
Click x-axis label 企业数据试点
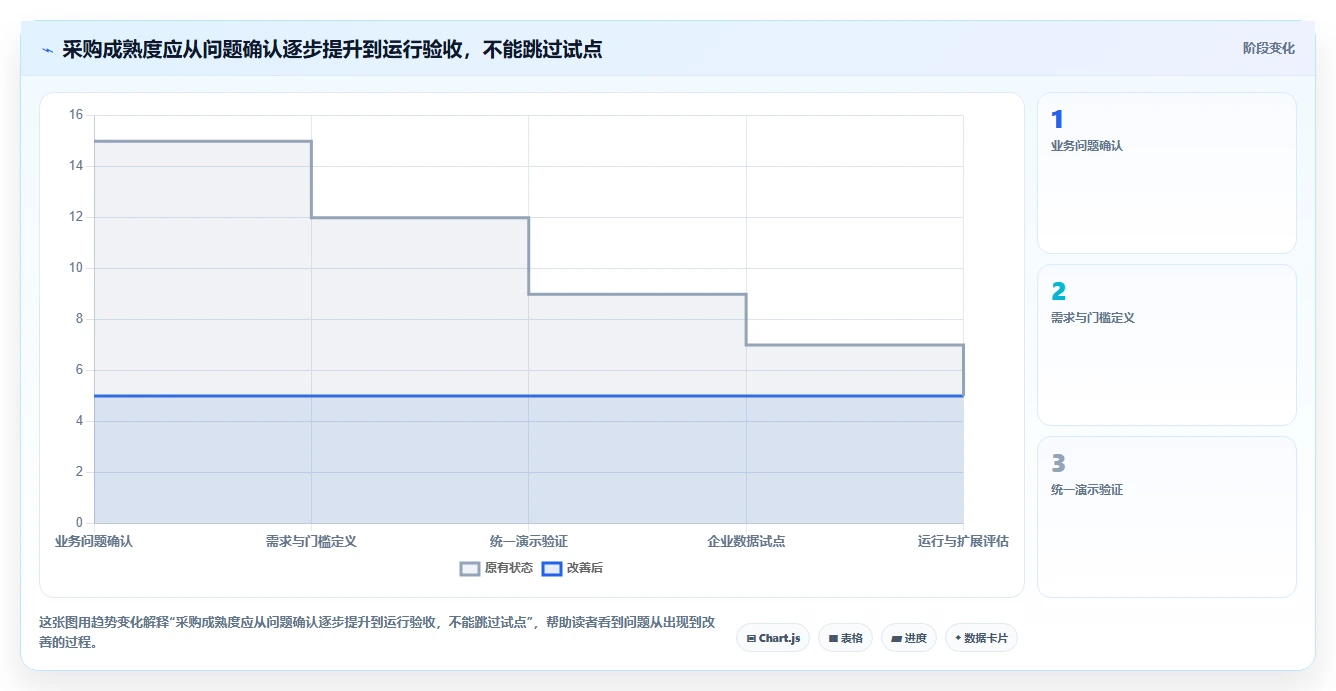click(746, 541)
